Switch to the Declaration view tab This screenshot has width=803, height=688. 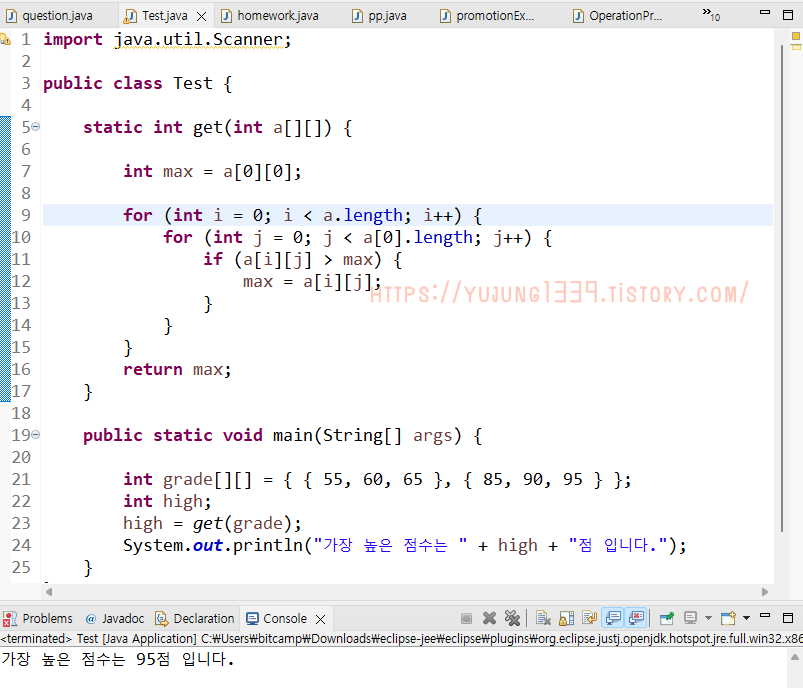(x=195, y=619)
